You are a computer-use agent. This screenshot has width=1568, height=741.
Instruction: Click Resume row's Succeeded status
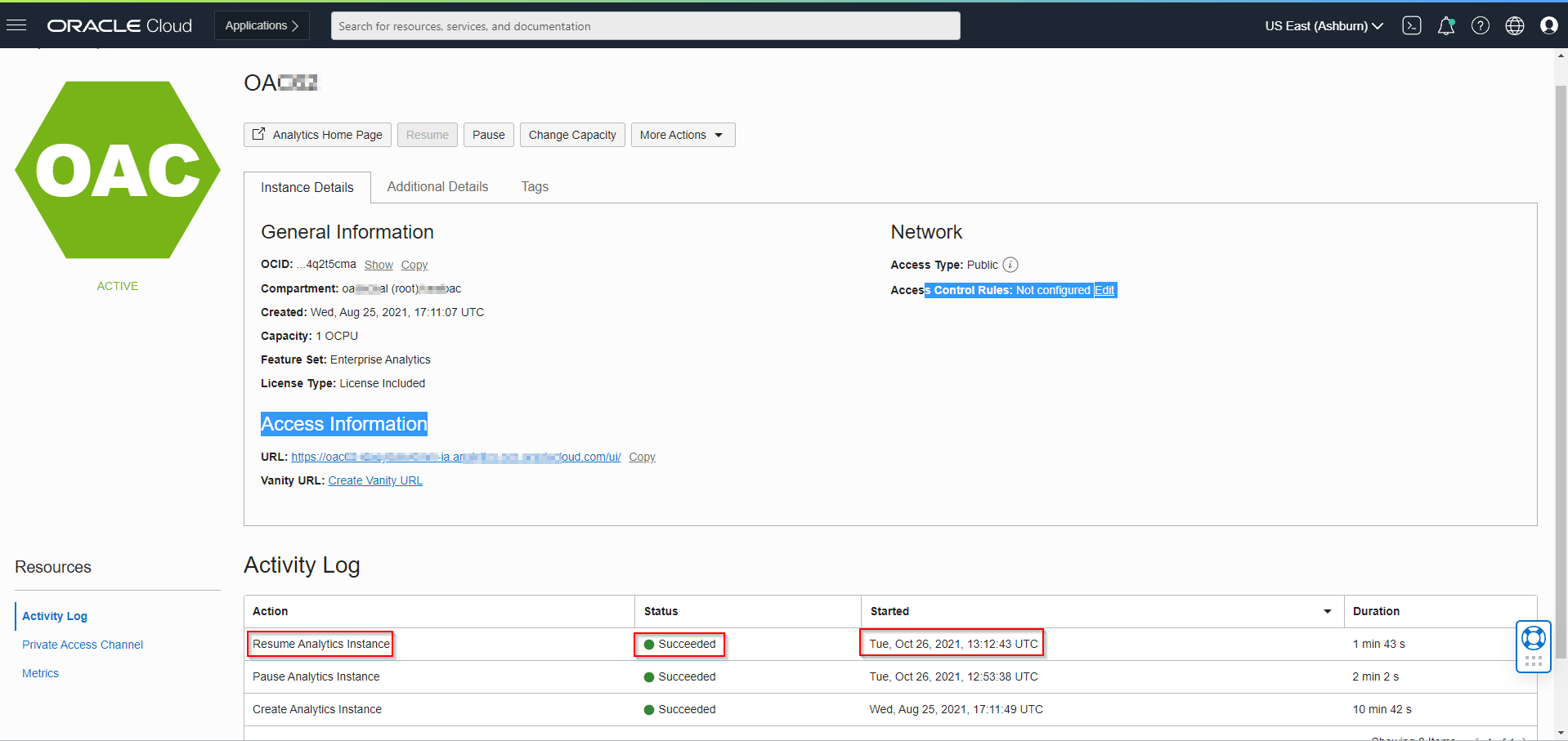pyautogui.click(x=680, y=644)
